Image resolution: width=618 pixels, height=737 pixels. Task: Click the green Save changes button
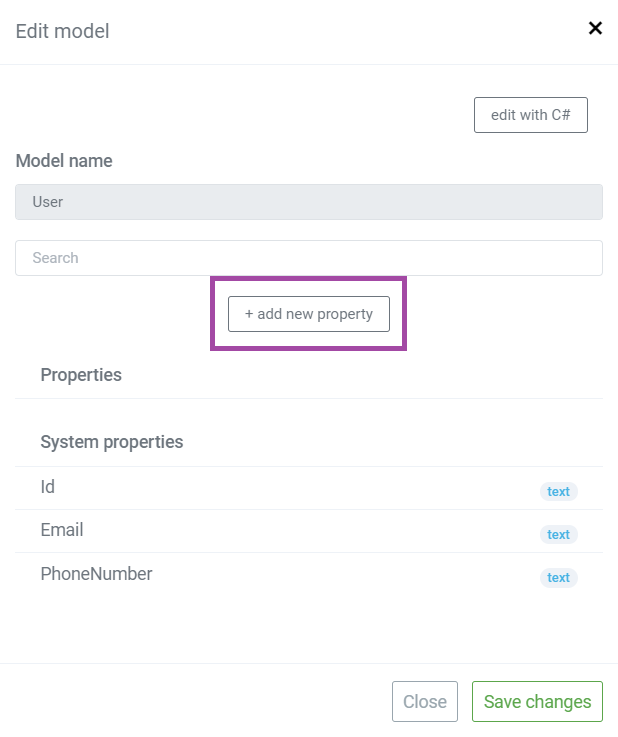pos(537,702)
